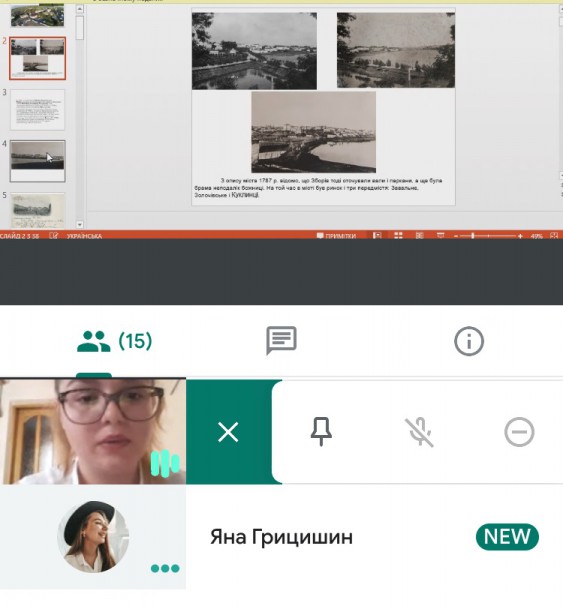Click the slide caption text about 1787
This screenshot has width=563, height=609.
coord(318,188)
